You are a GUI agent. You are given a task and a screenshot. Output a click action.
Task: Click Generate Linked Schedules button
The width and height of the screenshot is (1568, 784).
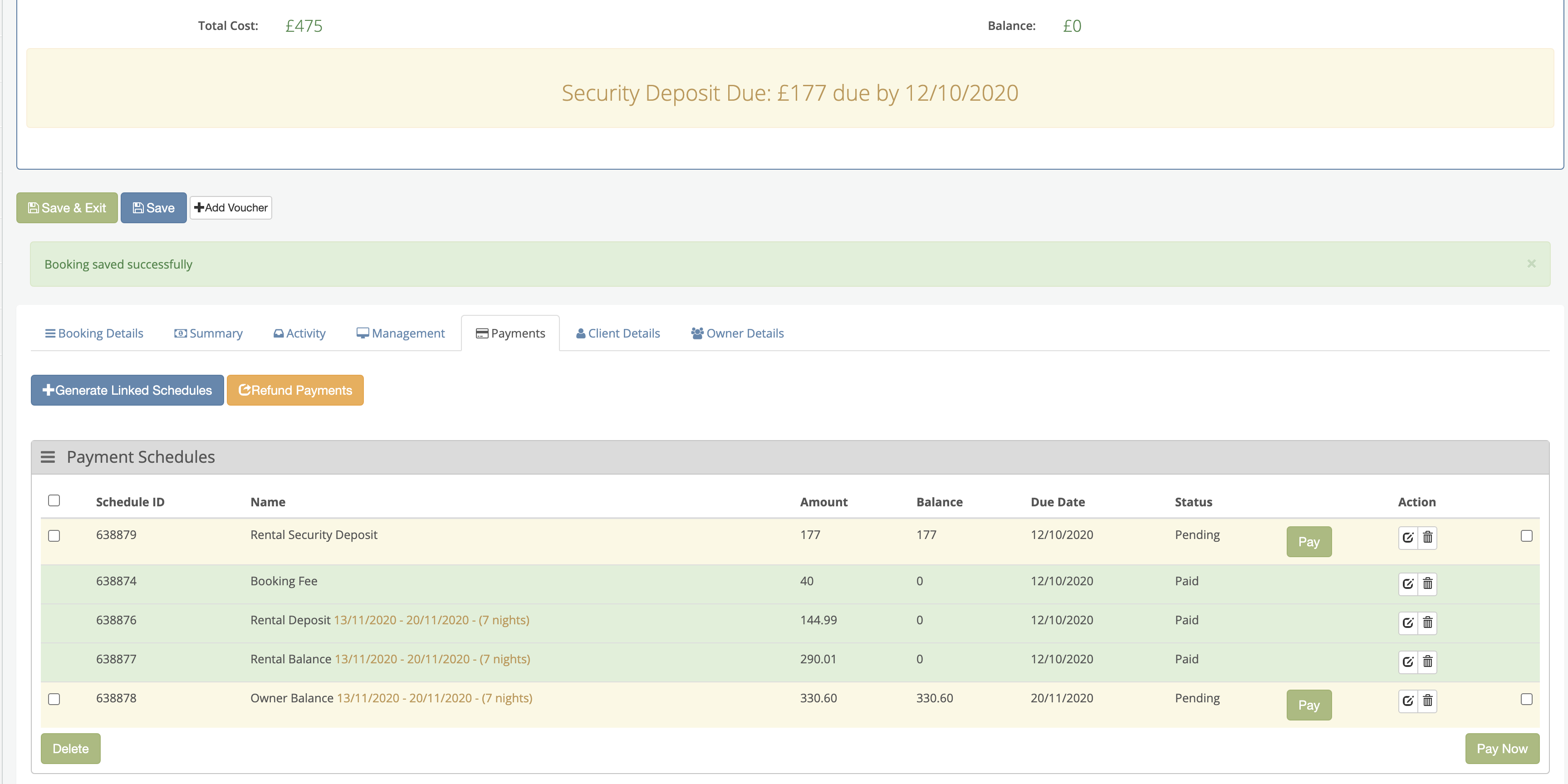[127, 390]
